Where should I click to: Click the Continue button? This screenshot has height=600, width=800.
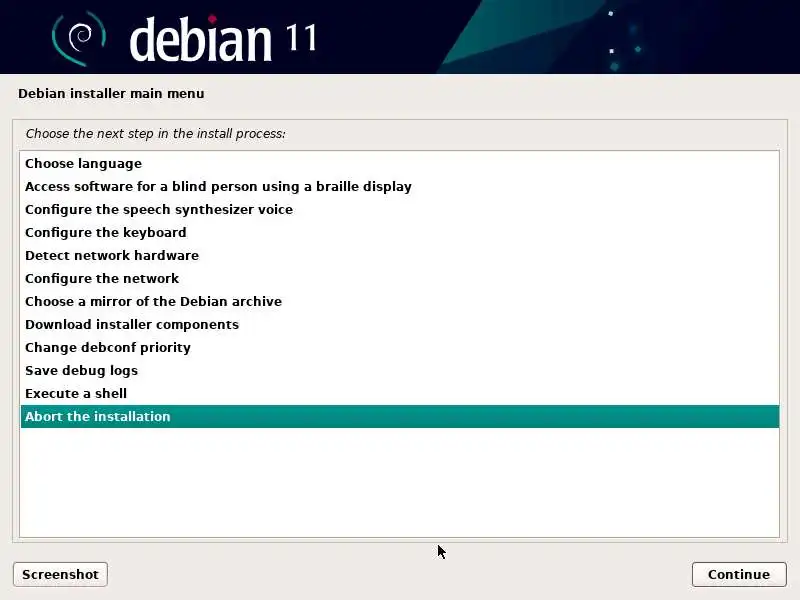click(x=739, y=574)
